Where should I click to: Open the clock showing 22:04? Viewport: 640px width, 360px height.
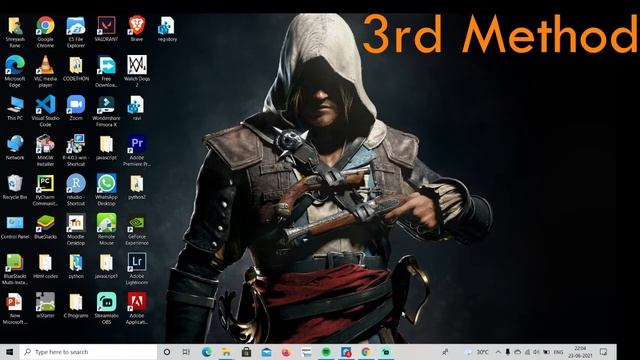click(580, 352)
